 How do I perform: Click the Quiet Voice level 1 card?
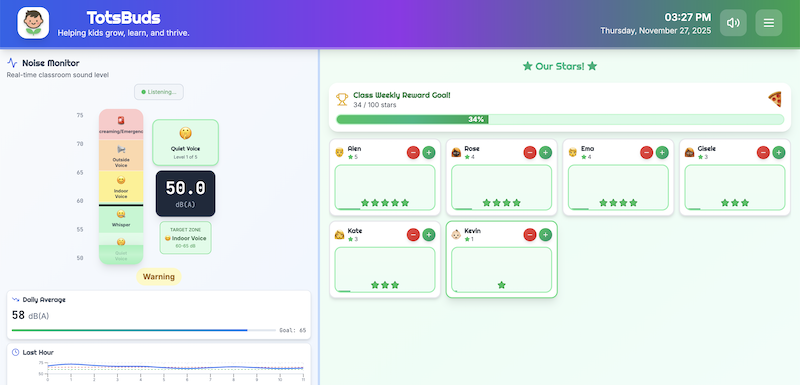click(x=186, y=142)
